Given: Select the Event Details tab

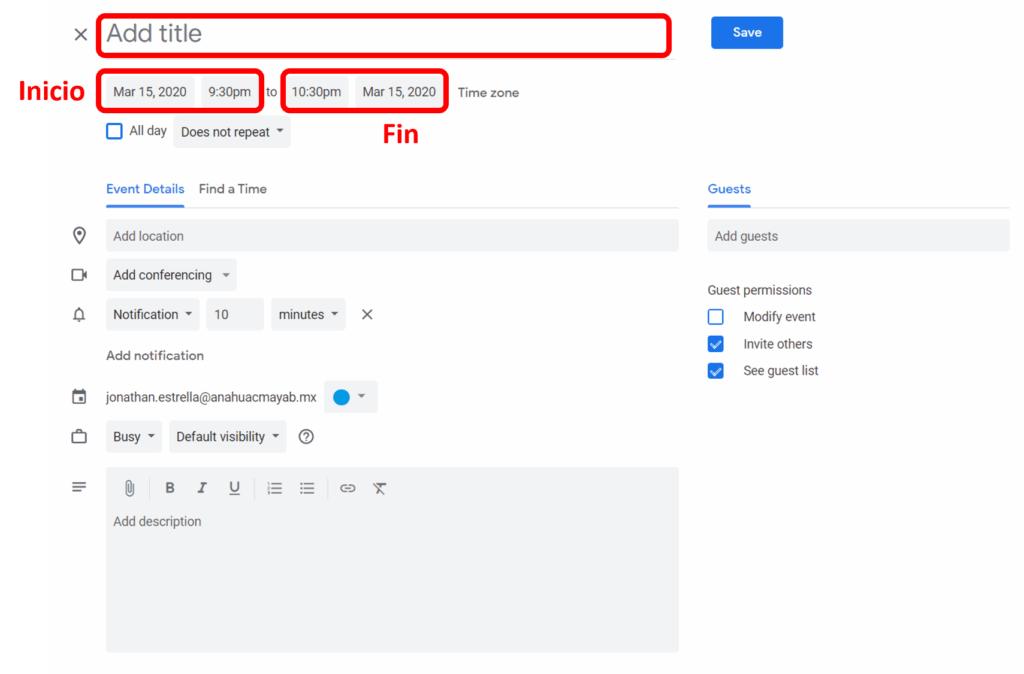Looking at the screenshot, I should tap(145, 189).
